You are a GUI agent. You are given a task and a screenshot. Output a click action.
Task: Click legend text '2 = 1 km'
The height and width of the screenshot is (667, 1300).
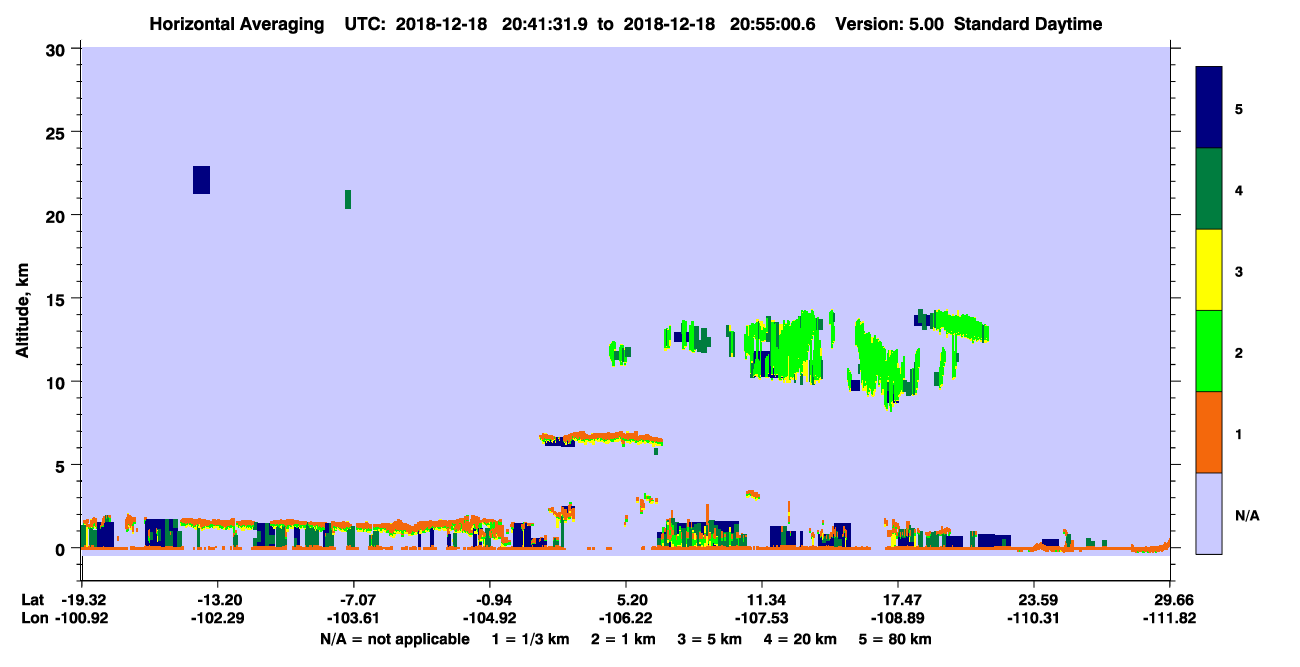623,639
